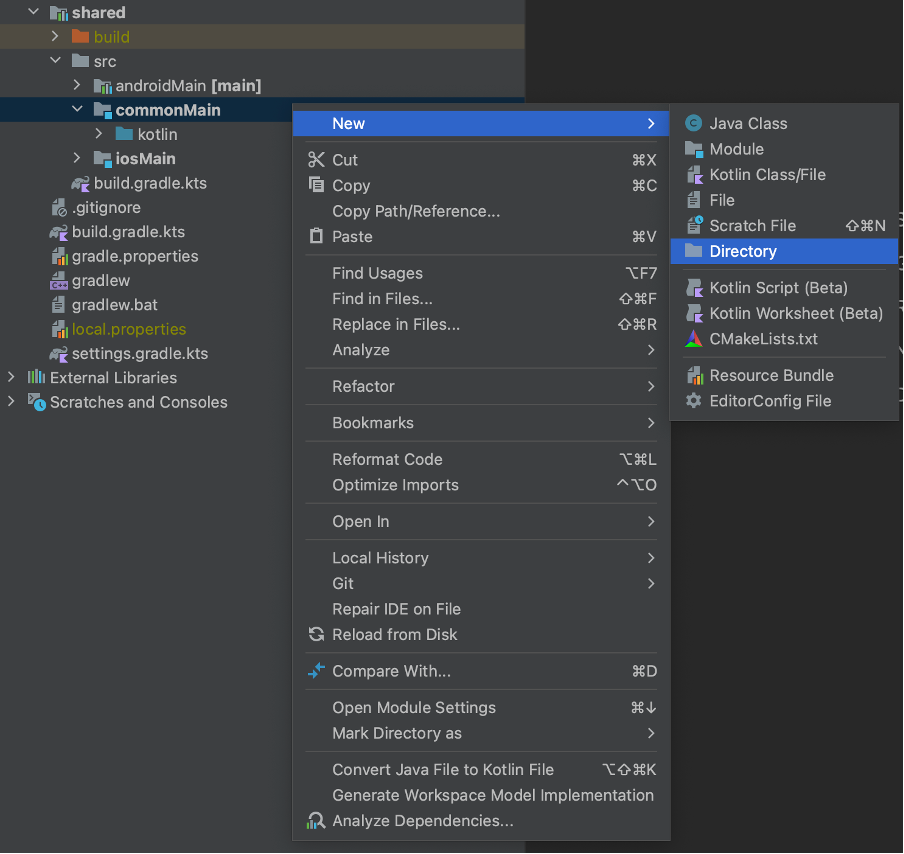
Task: Click the Compare With arrows icon
Action: (x=316, y=671)
